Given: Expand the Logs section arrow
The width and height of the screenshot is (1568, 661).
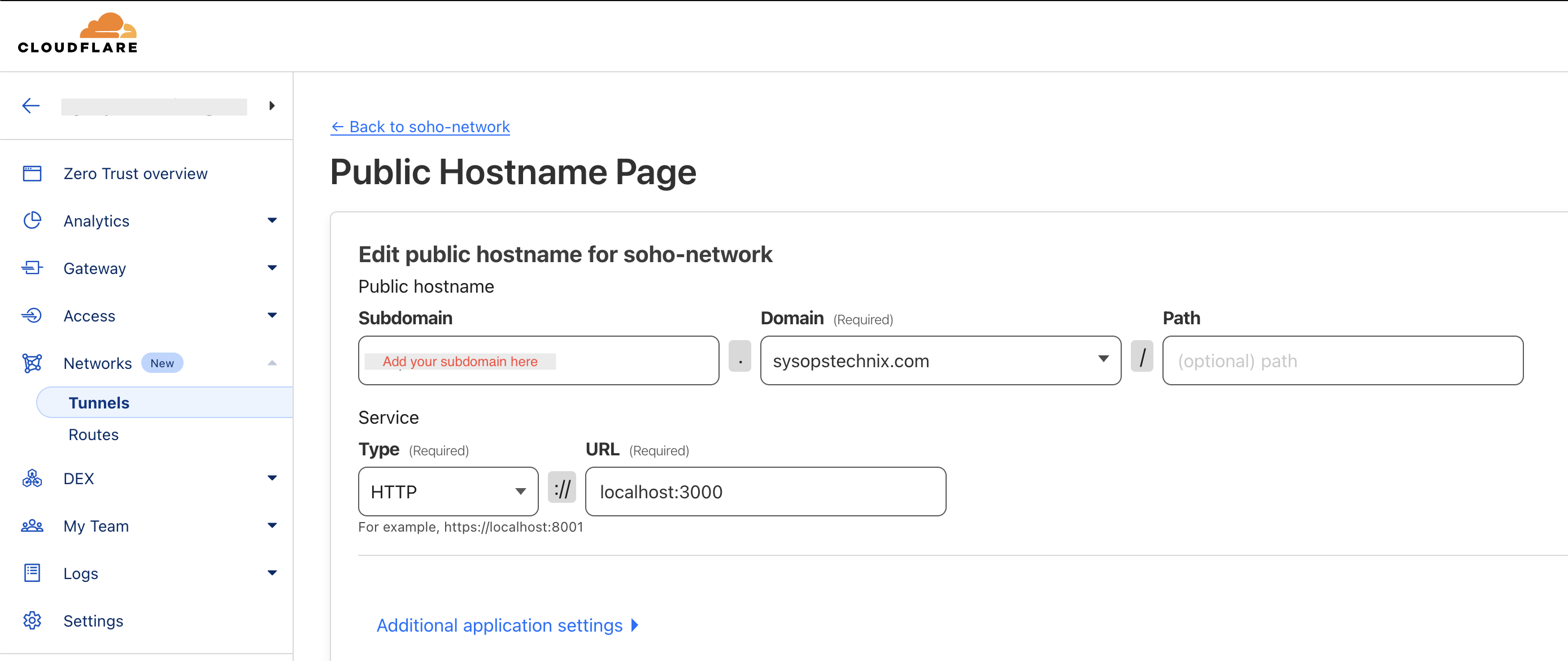Looking at the screenshot, I should pos(272,573).
